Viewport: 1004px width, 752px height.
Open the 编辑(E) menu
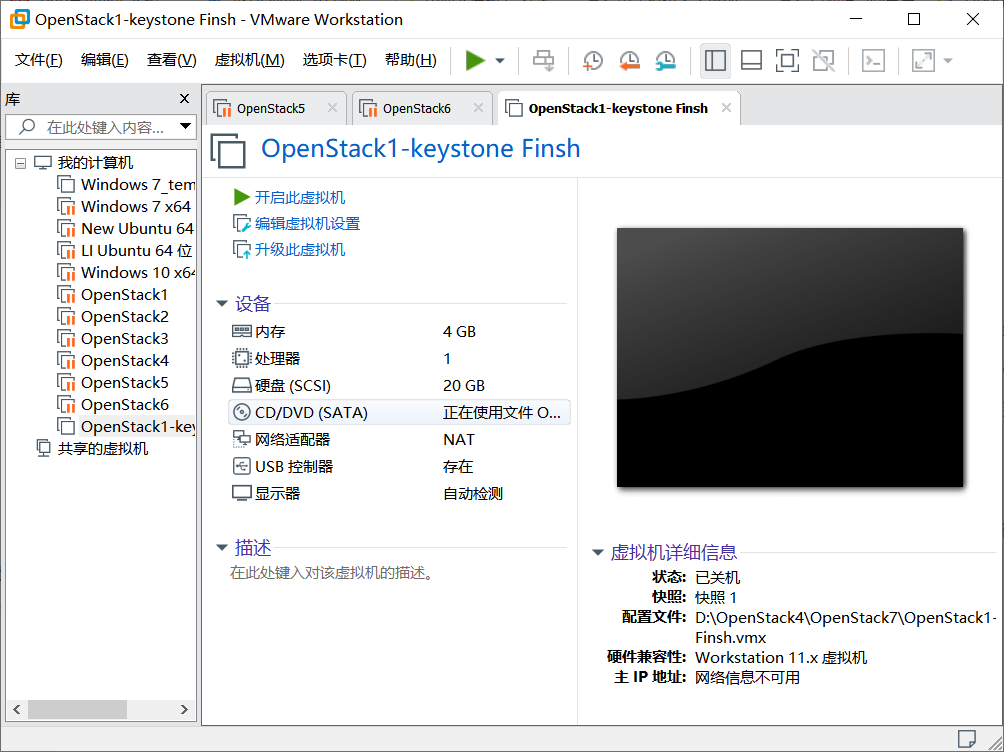pyautogui.click(x=104, y=60)
